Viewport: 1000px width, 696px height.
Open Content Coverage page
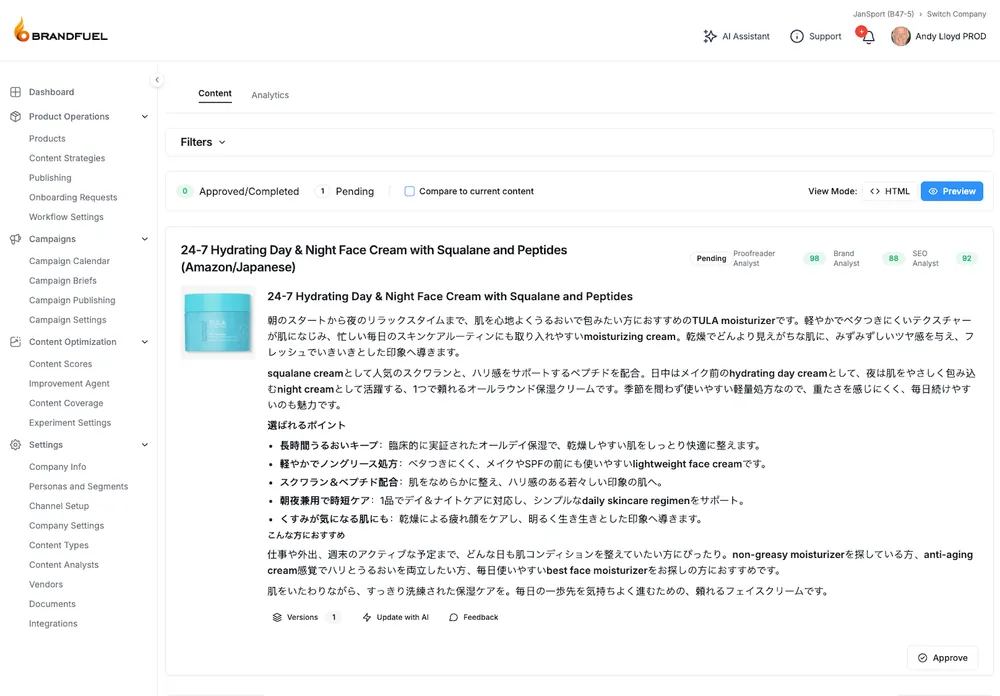(x=66, y=403)
